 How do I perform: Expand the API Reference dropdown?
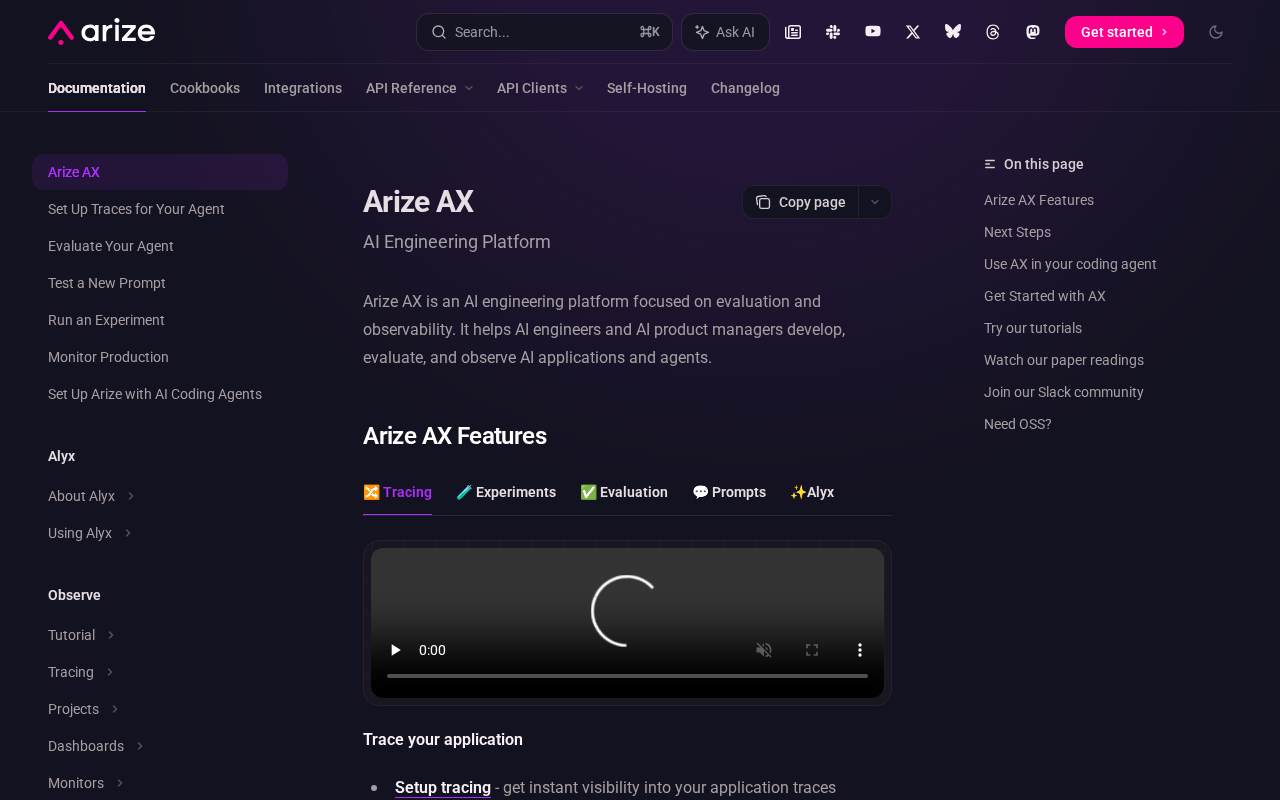pos(420,88)
